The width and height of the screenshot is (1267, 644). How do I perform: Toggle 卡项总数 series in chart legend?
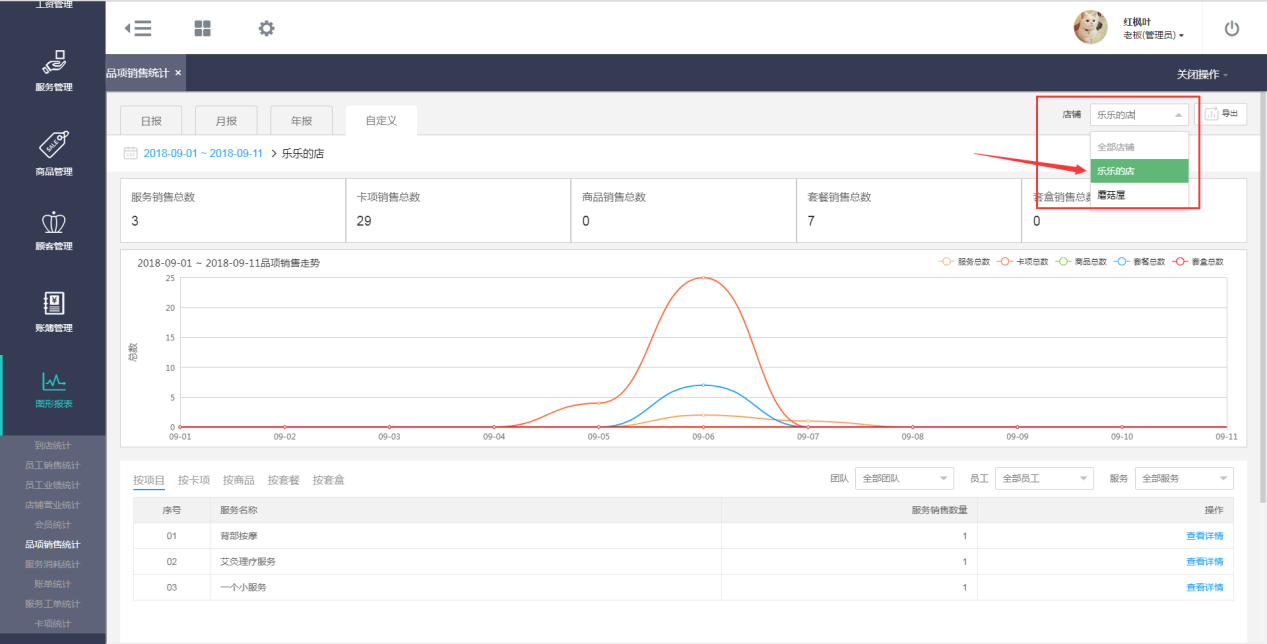click(x=1023, y=261)
